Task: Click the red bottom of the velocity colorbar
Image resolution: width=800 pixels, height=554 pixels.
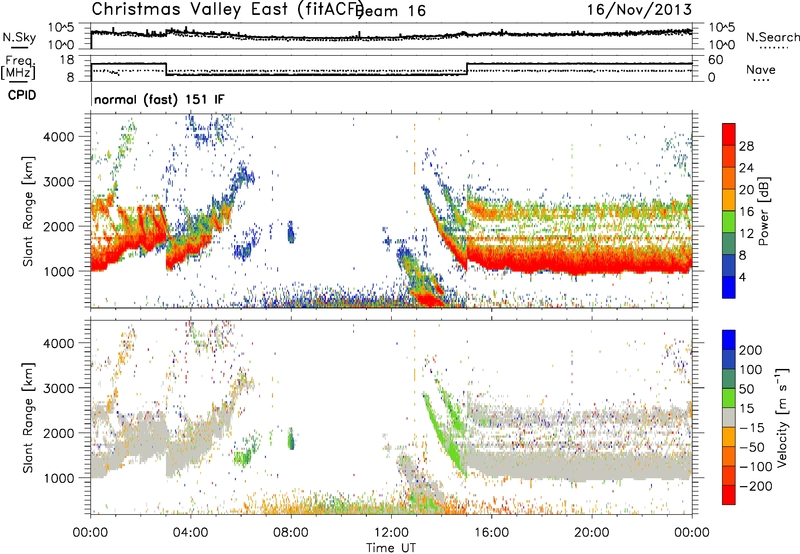Action: [729, 495]
